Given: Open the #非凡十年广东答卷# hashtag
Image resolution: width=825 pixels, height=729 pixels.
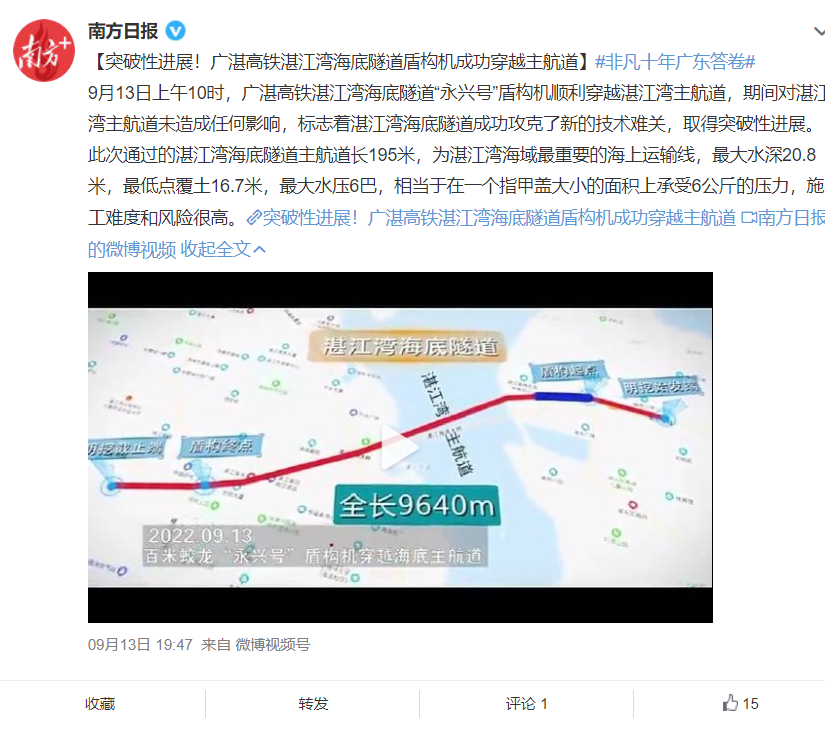Looking at the screenshot, I should coord(675,62).
